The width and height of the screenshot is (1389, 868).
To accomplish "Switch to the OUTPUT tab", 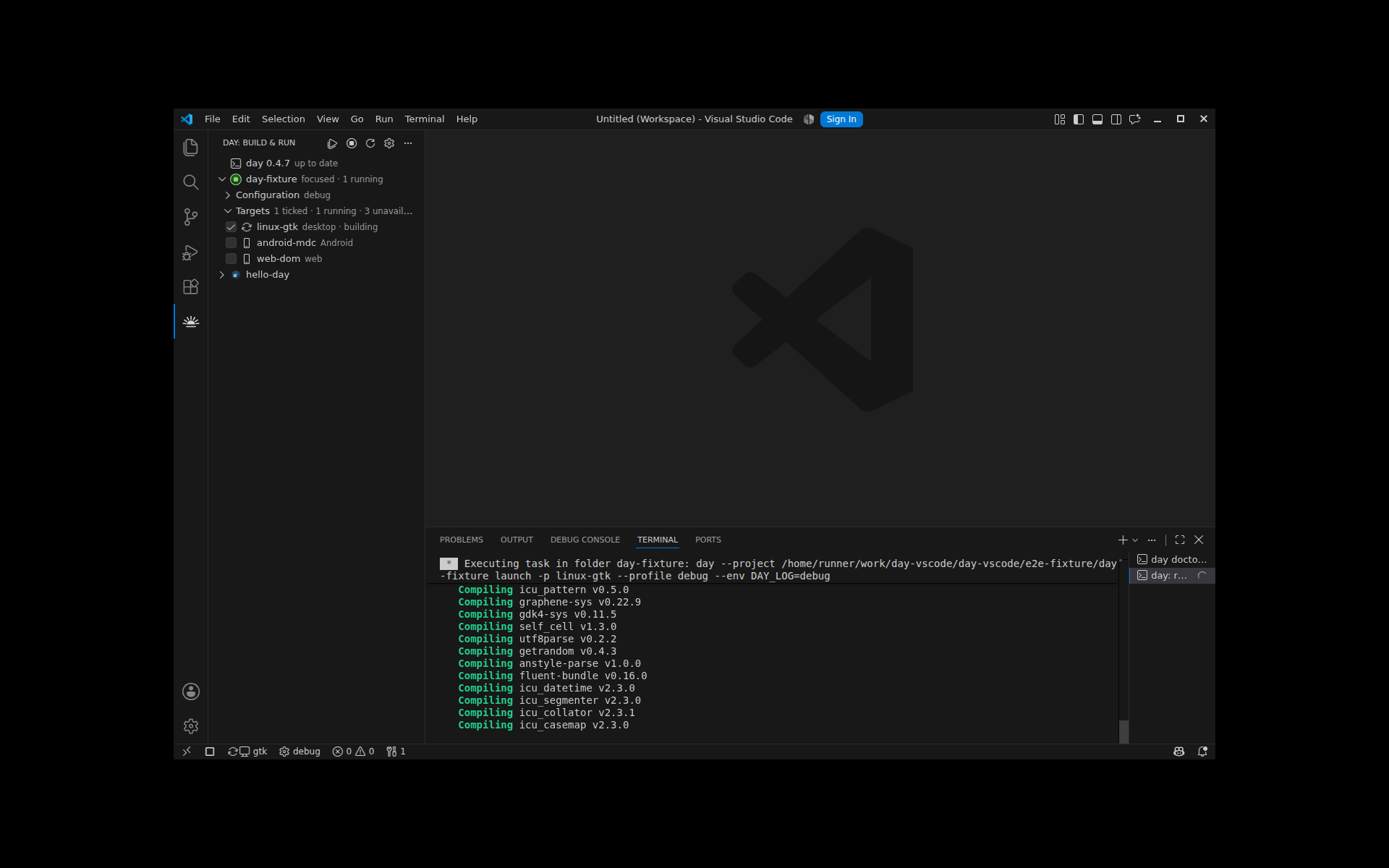I will [517, 540].
